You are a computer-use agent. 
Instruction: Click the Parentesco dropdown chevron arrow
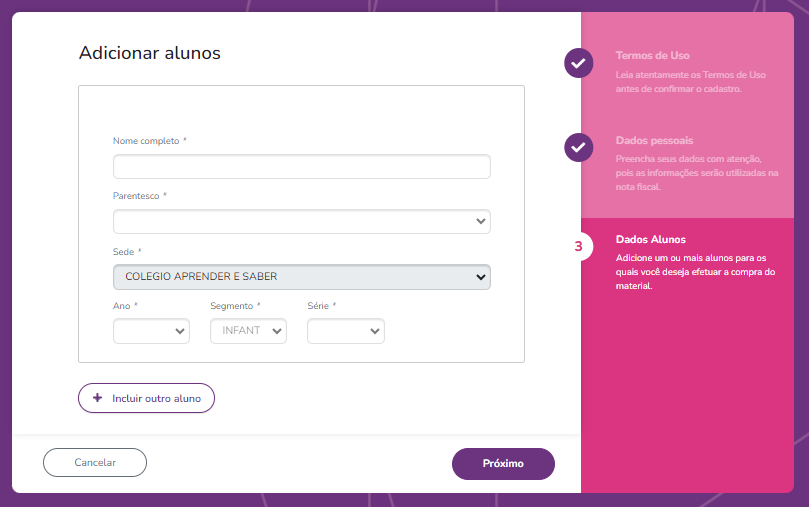[x=480, y=221]
